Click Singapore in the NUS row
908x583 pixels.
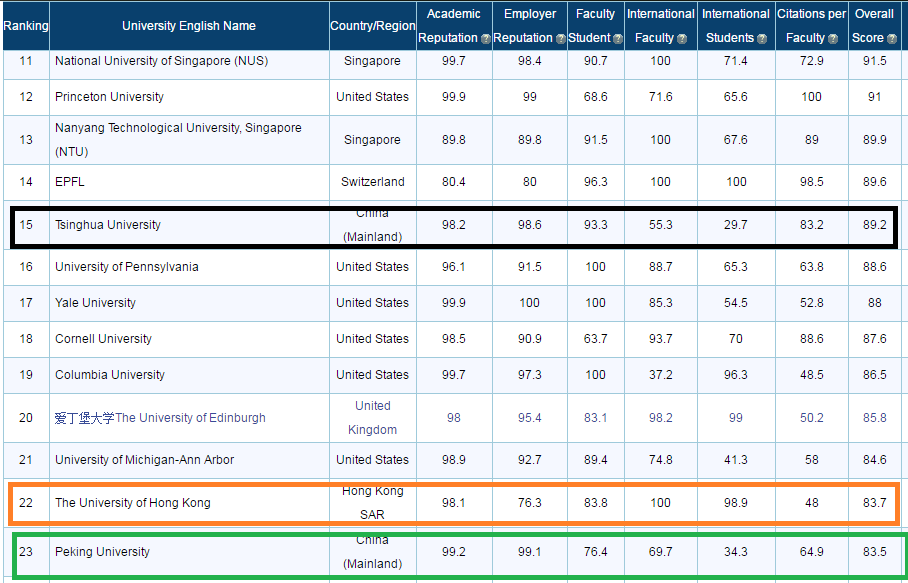coord(372,61)
